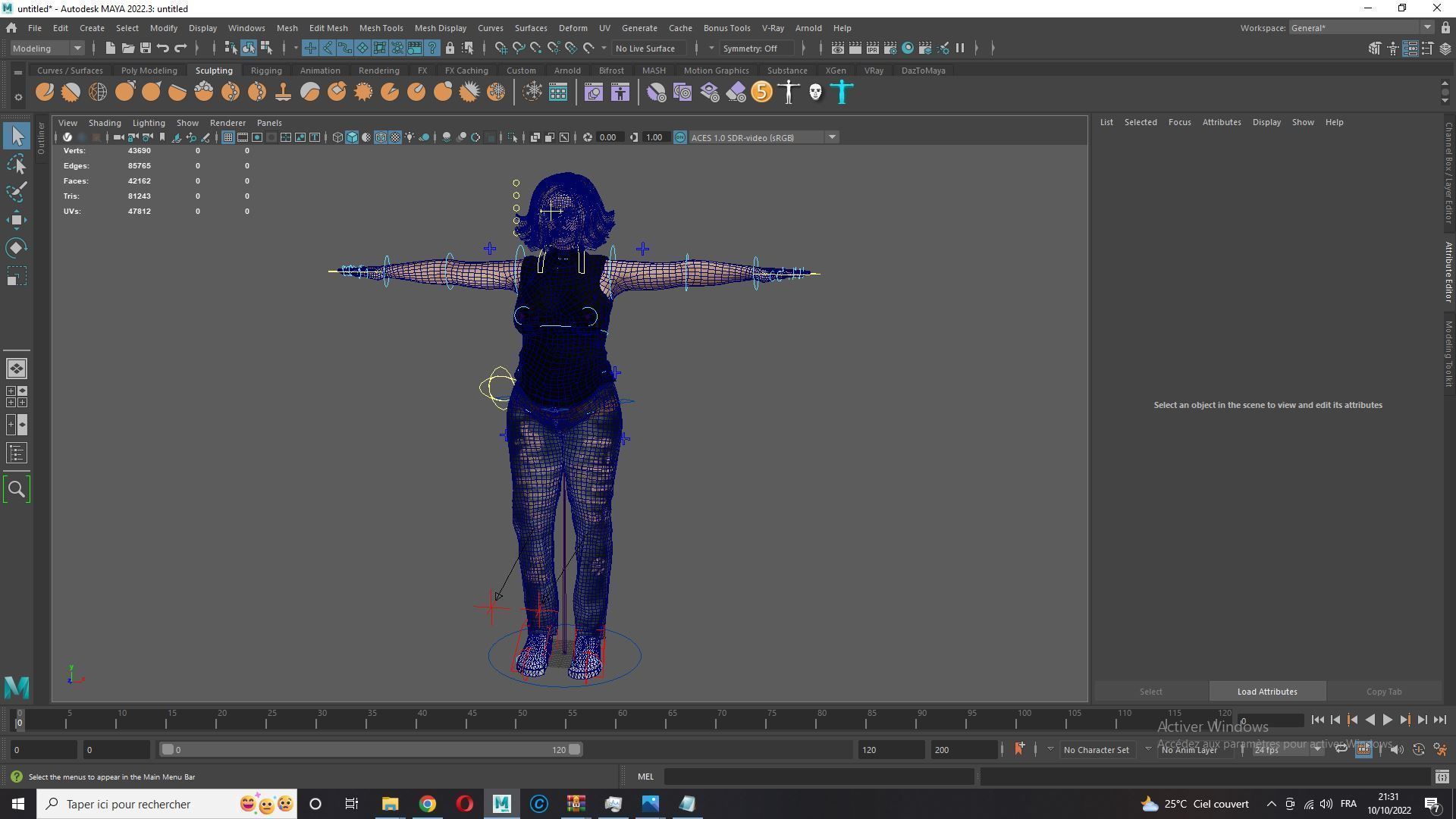Pick the Stamp imprint sculpting tool
Image resolution: width=1456 pixels, height=819 pixels.
(x=284, y=93)
